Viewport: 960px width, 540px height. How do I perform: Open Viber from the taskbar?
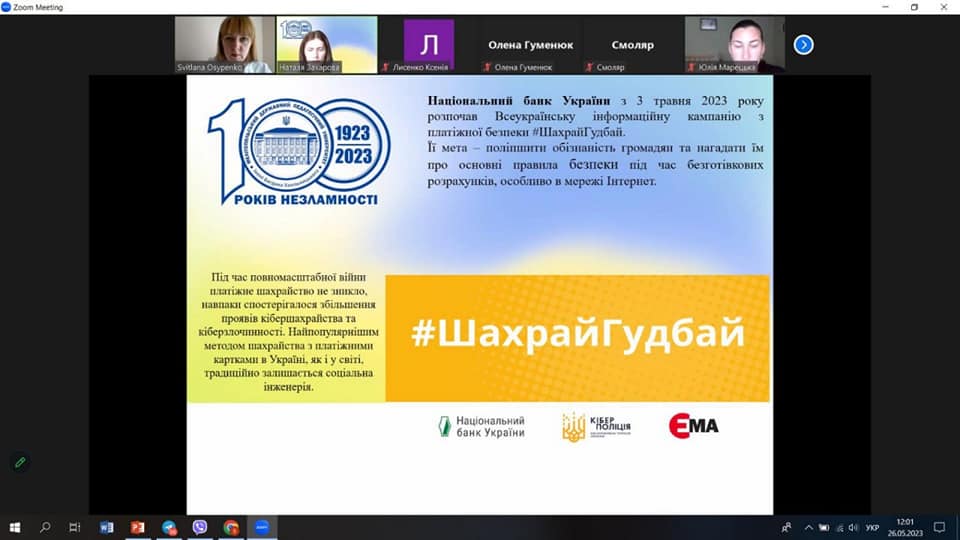pos(200,527)
